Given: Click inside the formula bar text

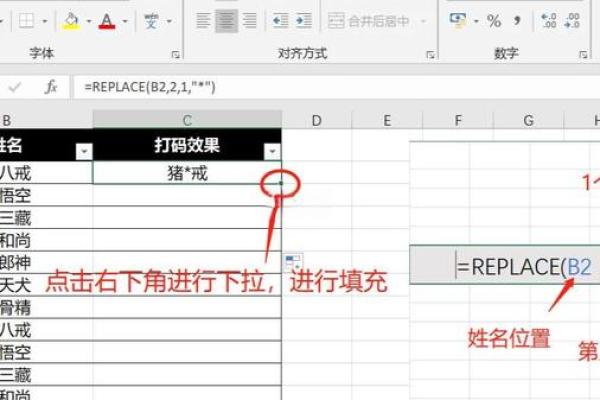Looking at the screenshot, I should coord(150,87).
